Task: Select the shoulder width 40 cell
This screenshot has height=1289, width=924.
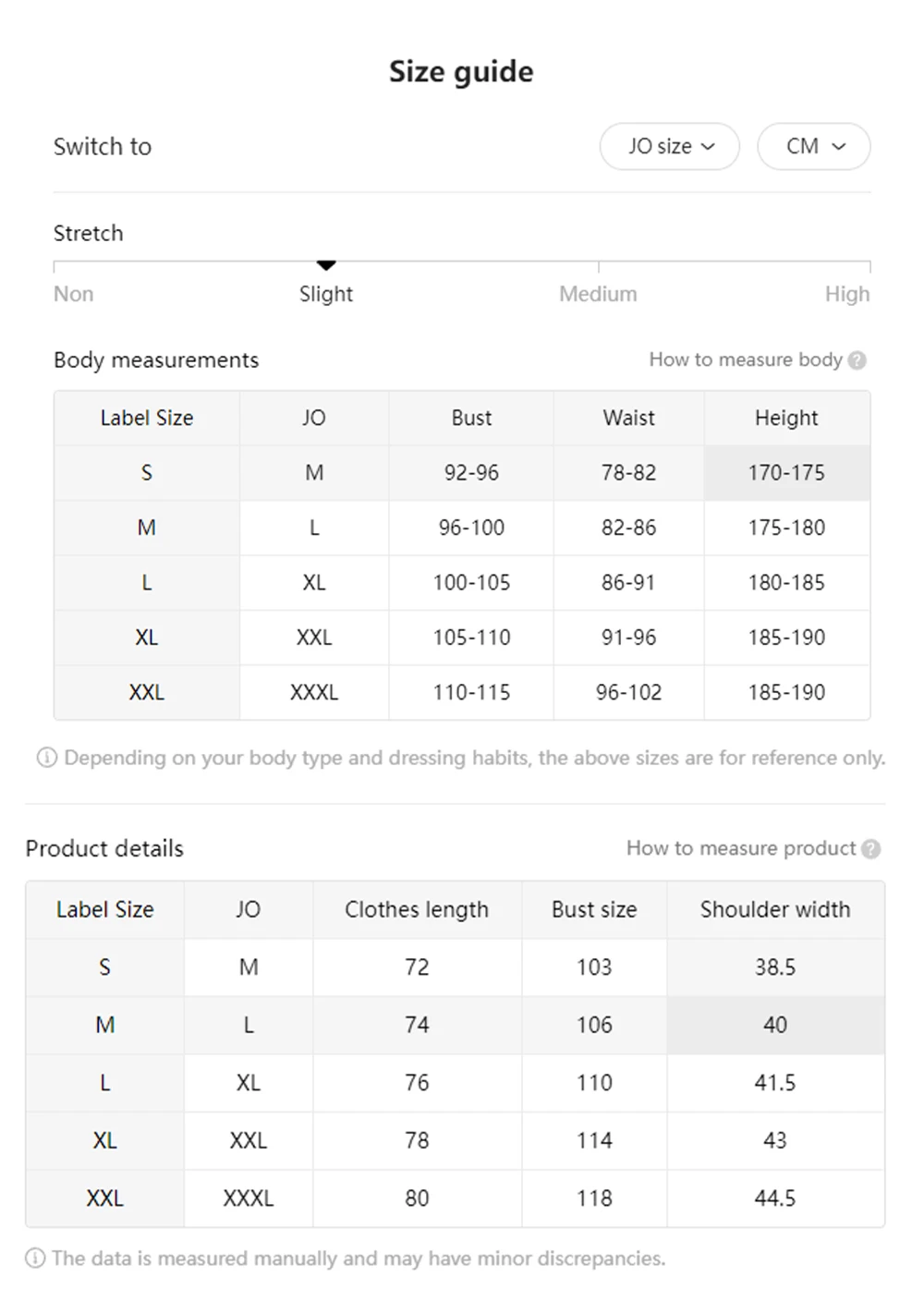Action: pyautogui.click(x=775, y=1025)
